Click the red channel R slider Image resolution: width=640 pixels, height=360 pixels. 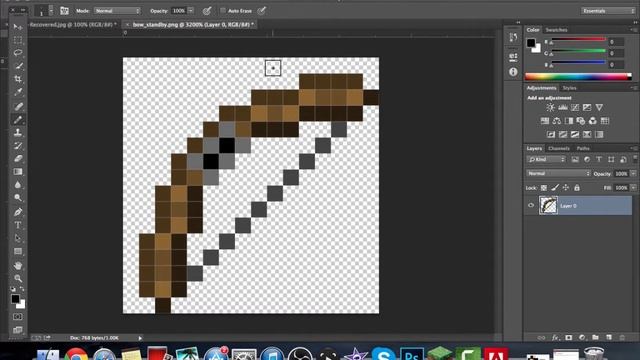578,40
